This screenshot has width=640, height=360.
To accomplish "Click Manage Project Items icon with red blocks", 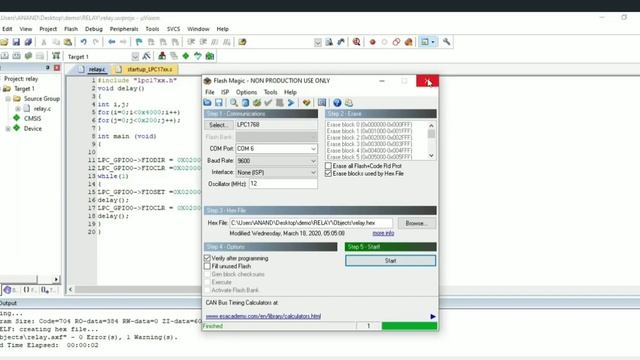I will [162, 56].
